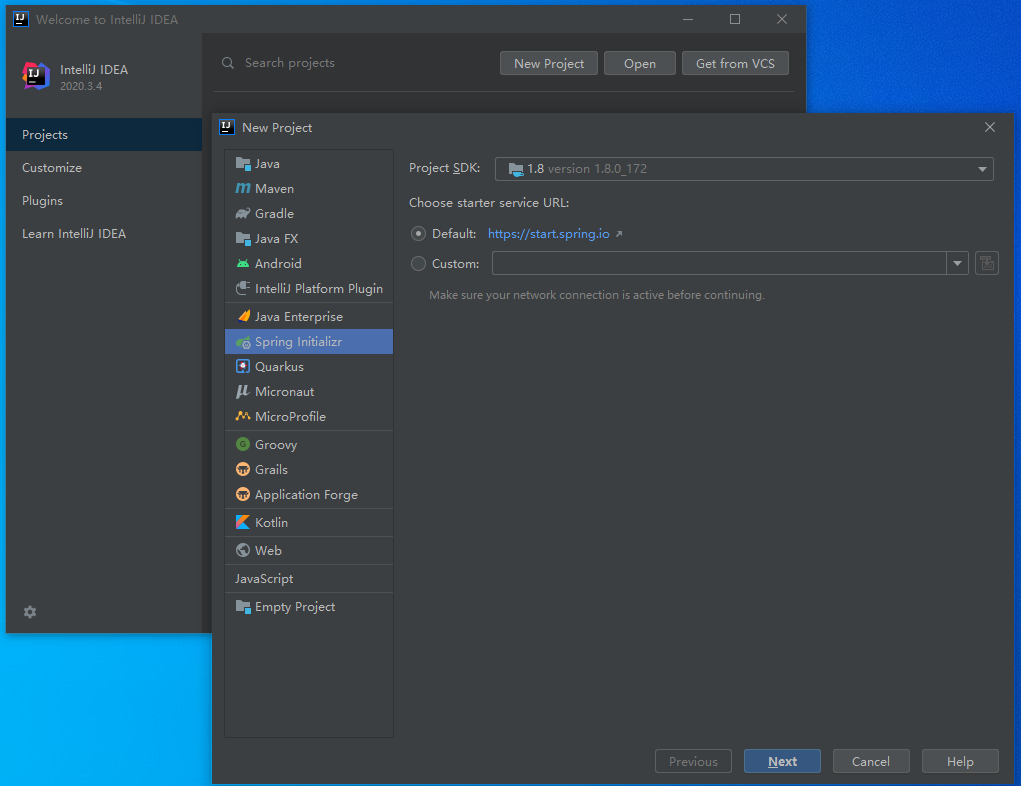Image resolution: width=1021 pixels, height=786 pixels.
Task: Click the Application Forge icon
Action: point(243,494)
